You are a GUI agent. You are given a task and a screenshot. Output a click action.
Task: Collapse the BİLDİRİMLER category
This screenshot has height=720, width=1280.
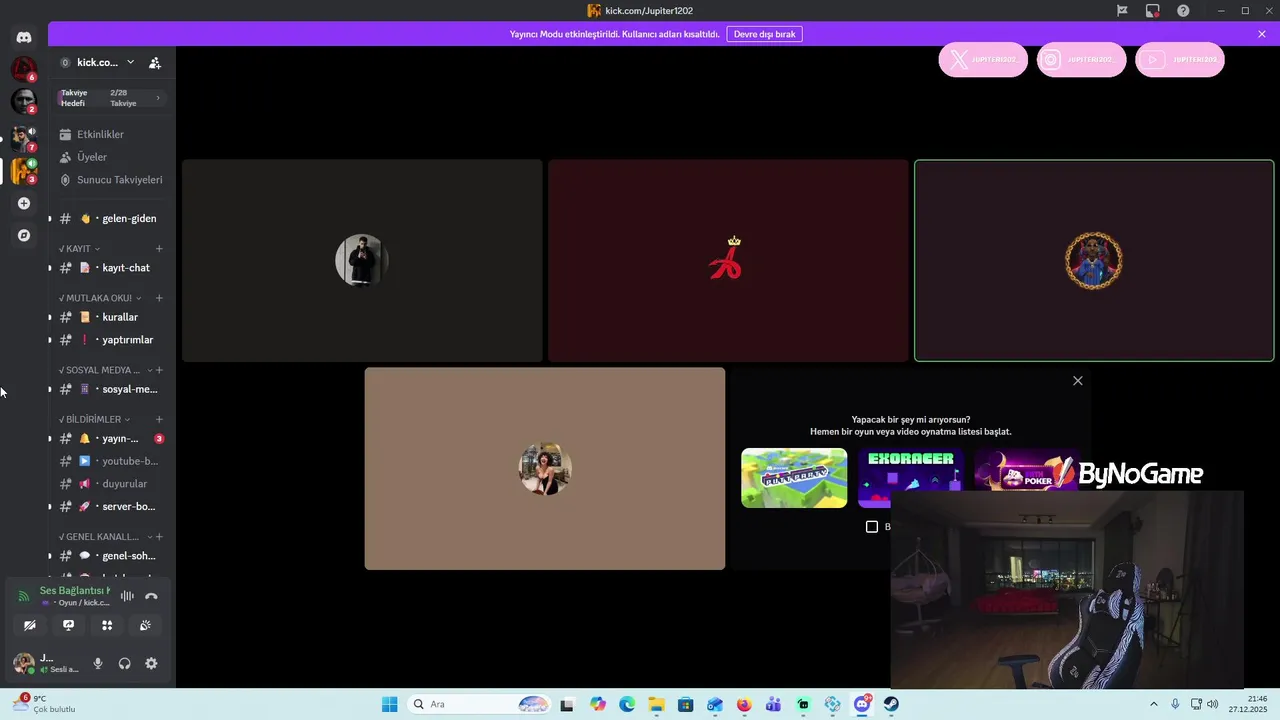[x=95, y=419]
